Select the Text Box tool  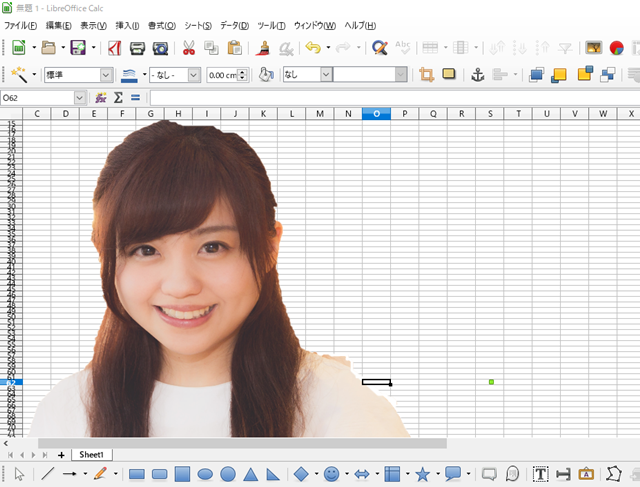(x=540, y=474)
